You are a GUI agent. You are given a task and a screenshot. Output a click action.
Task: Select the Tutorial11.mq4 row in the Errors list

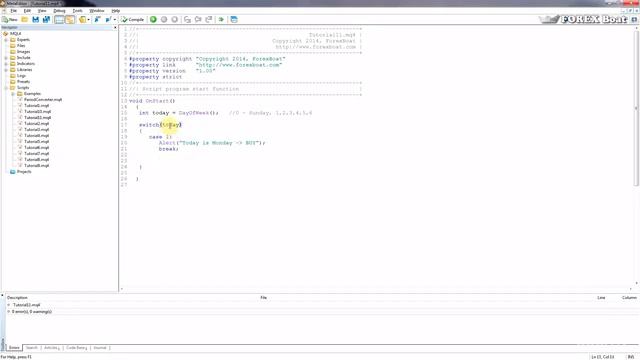pyautogui.click(x=27, y=305)
